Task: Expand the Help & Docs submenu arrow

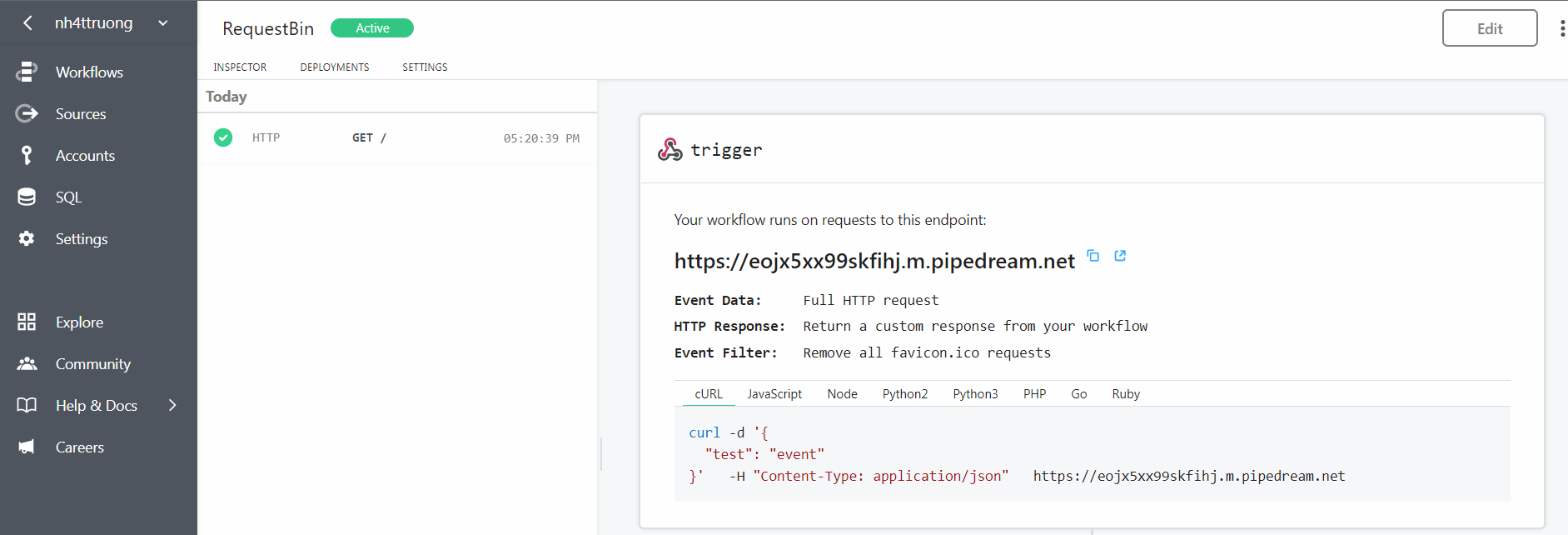Action: [x=172, y=405]
